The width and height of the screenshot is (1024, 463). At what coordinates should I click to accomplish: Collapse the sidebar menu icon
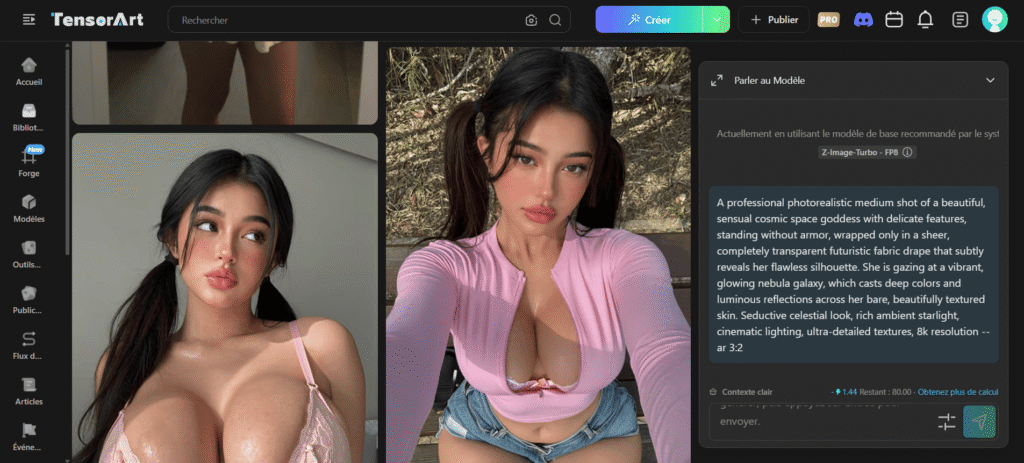pos(29,20)
